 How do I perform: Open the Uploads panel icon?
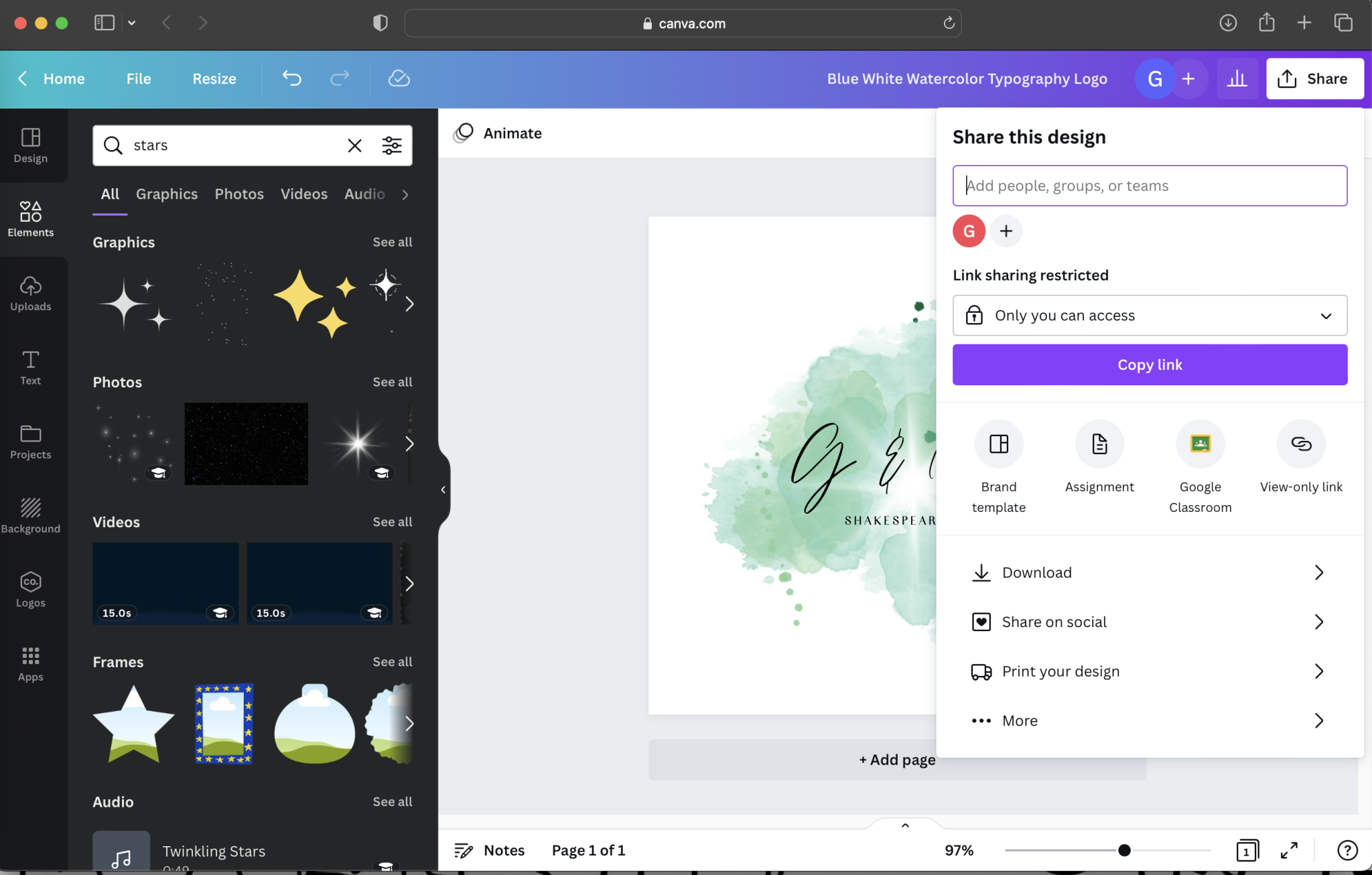[30, 293]
